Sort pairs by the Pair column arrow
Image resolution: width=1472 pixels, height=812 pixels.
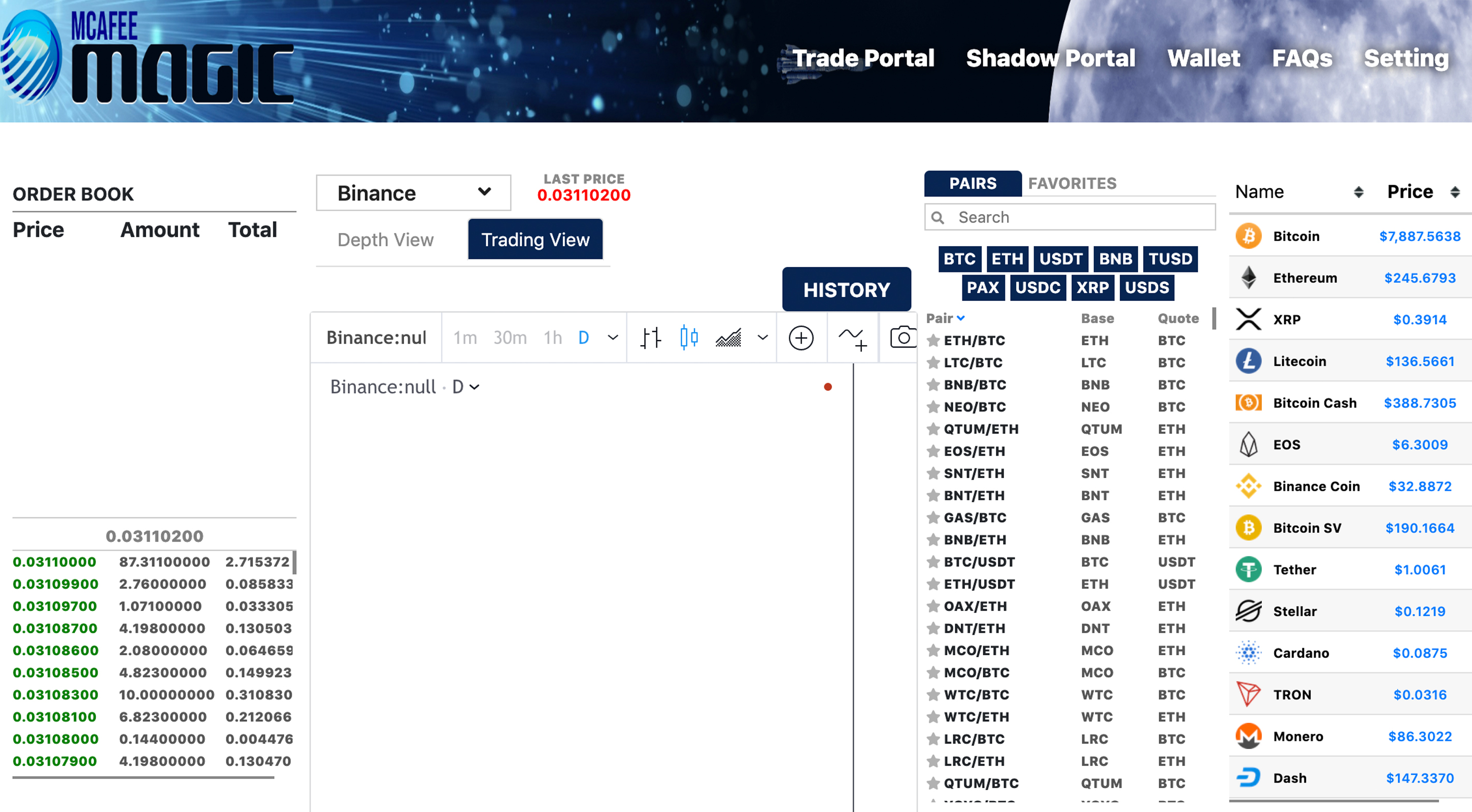(x=960, y=318)
